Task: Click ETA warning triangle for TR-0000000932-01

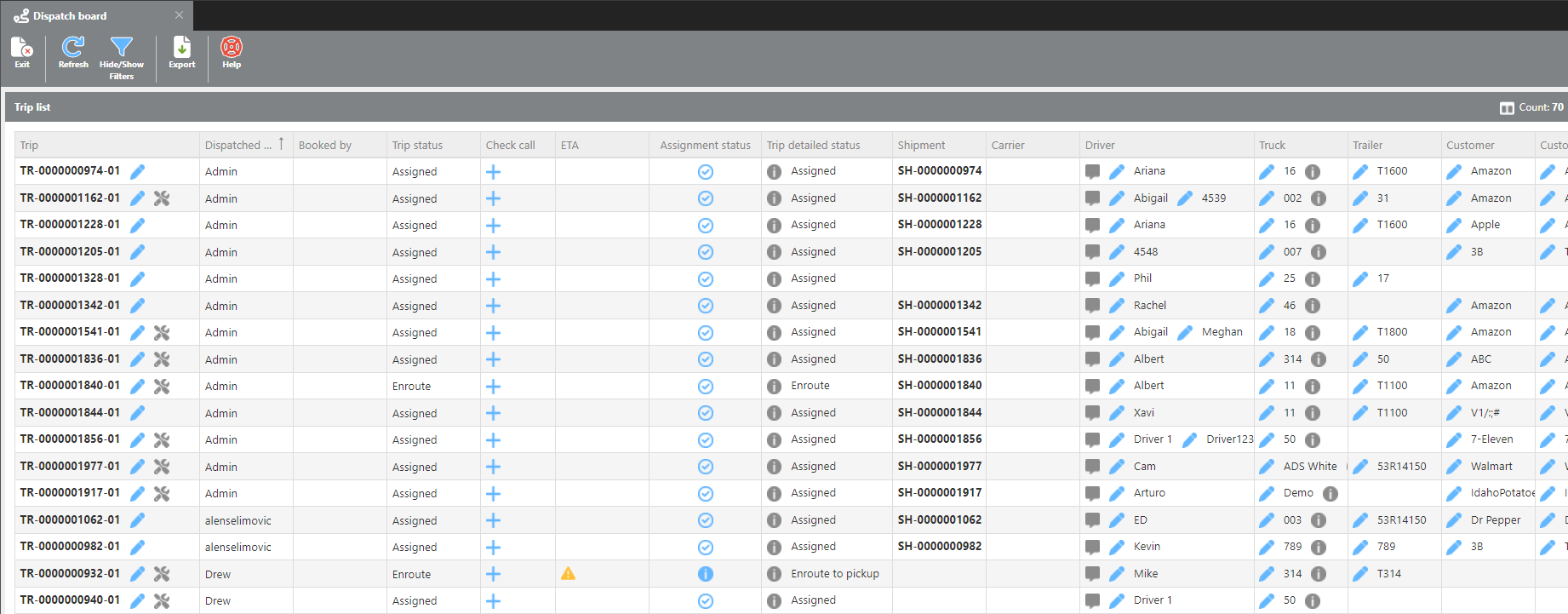Action: pos(568,574)
